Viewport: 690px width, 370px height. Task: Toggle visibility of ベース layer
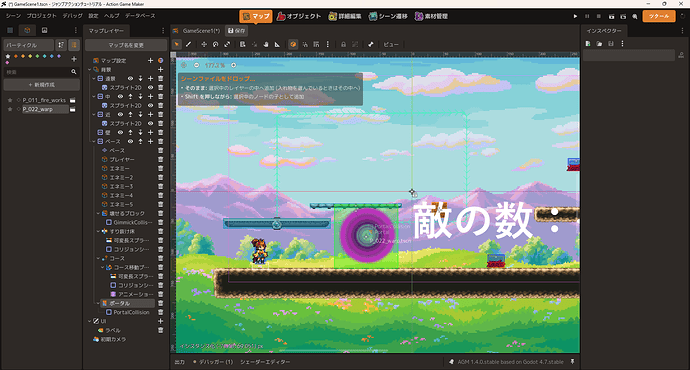[x=130, y=141]
